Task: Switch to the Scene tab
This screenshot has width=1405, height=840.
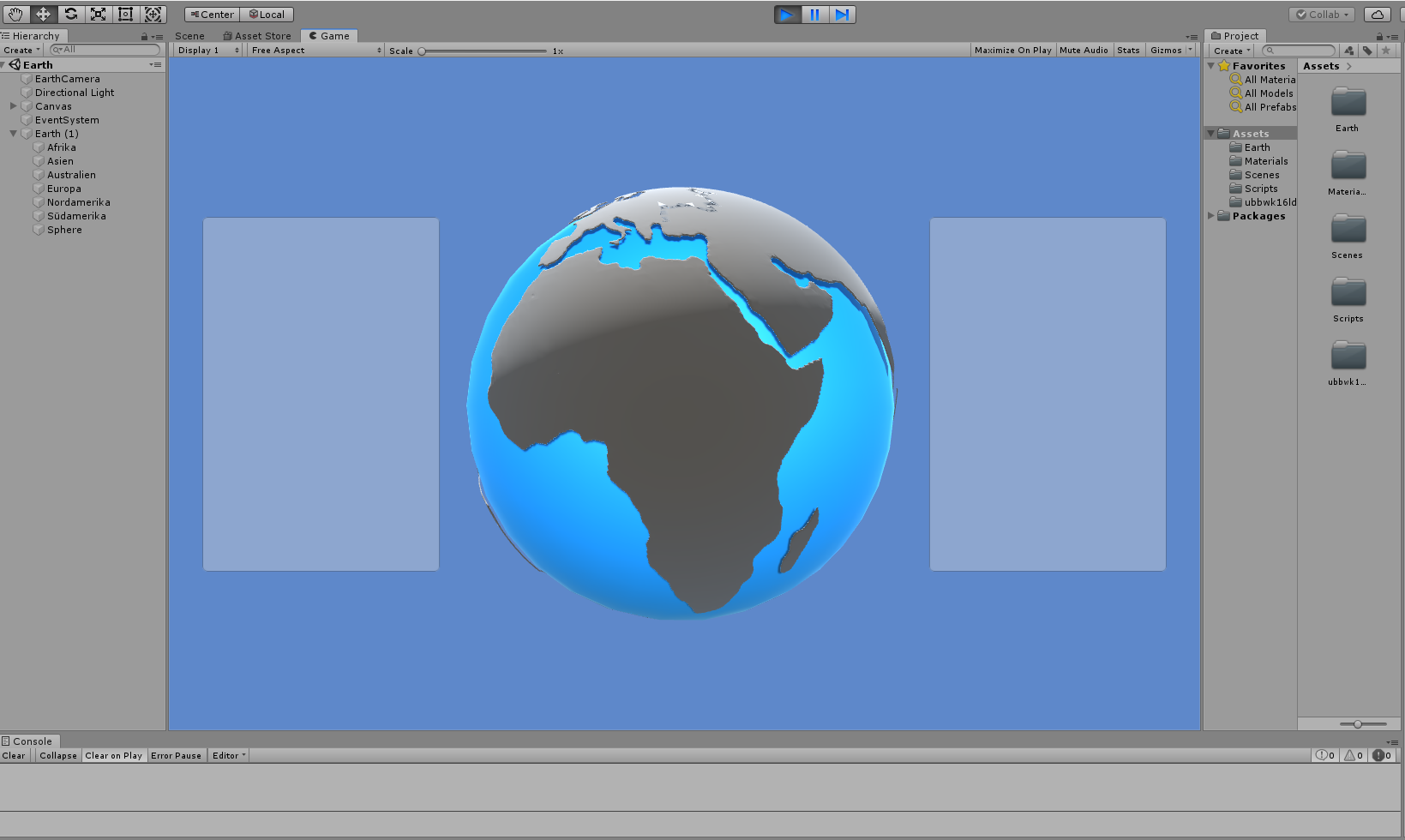Action: [189, 36]
